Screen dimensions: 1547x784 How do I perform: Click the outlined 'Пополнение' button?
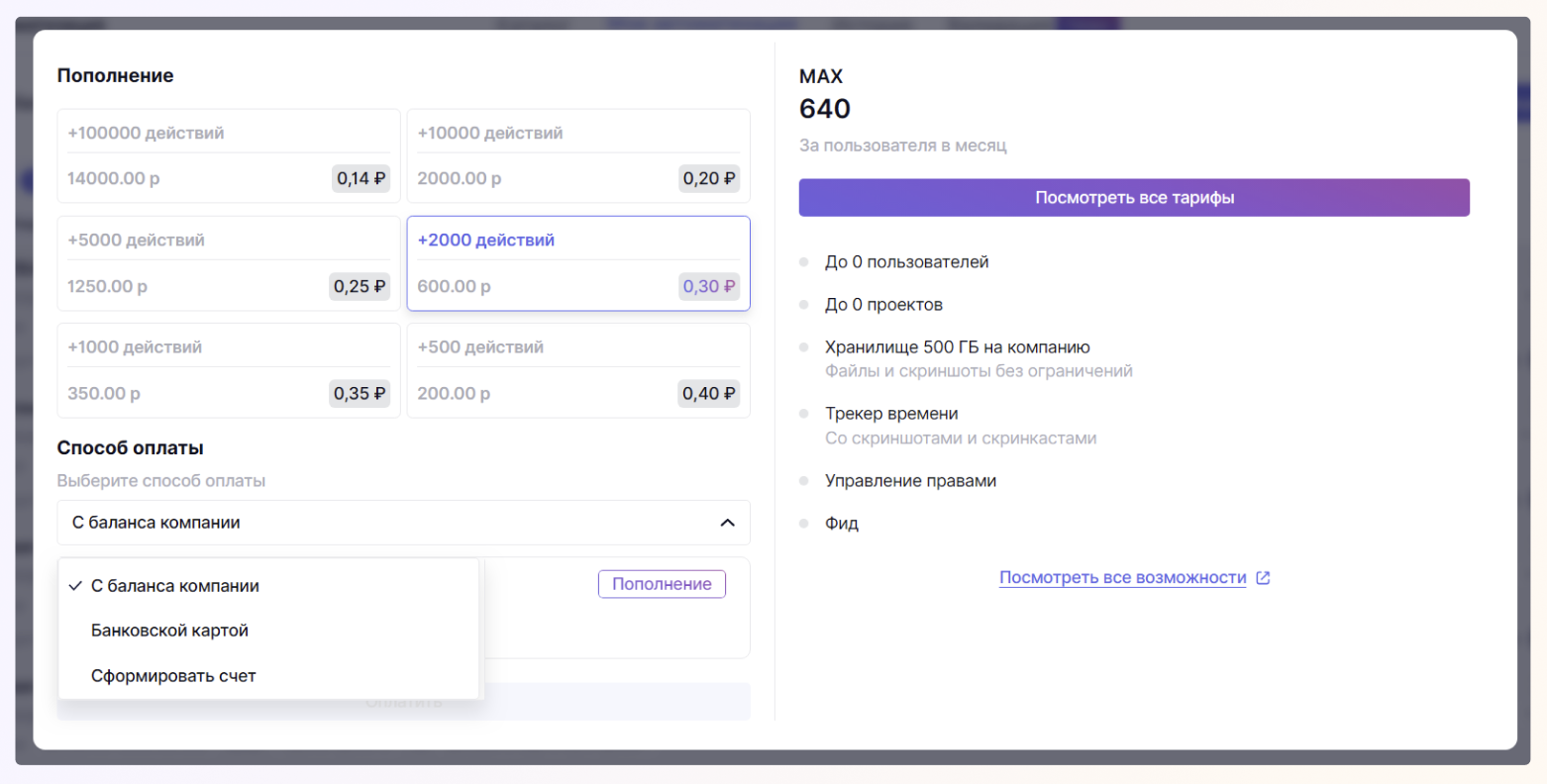tap(662, 584)
